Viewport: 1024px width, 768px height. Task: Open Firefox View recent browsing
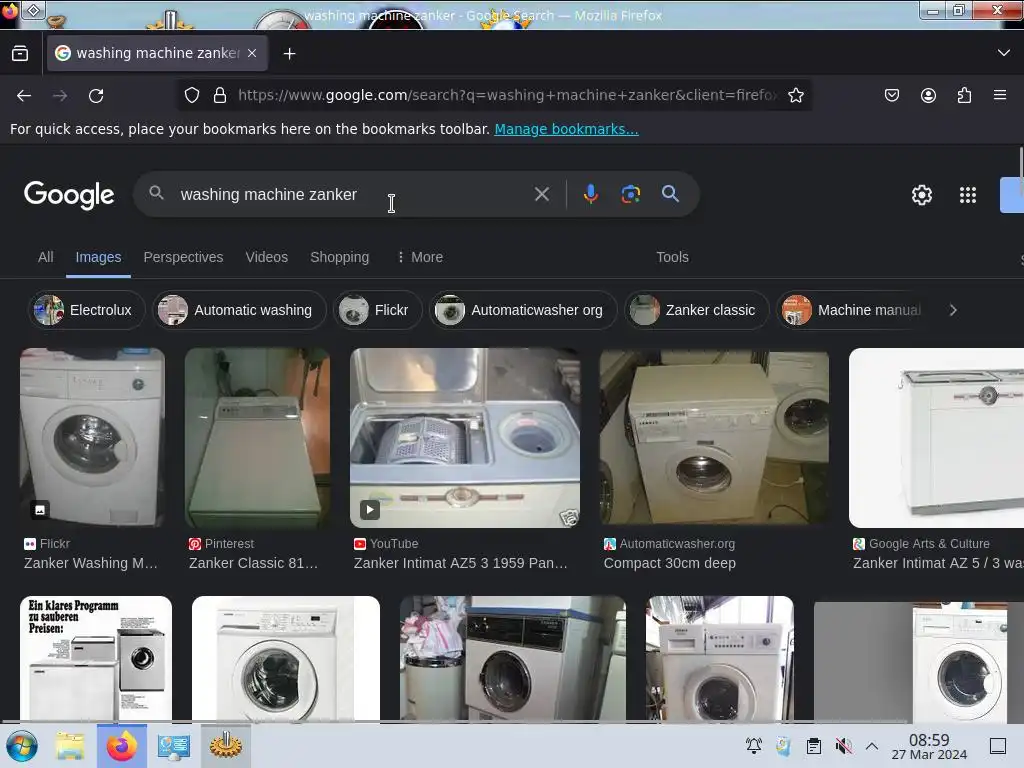pyautogui.click(x=20, y=54)
